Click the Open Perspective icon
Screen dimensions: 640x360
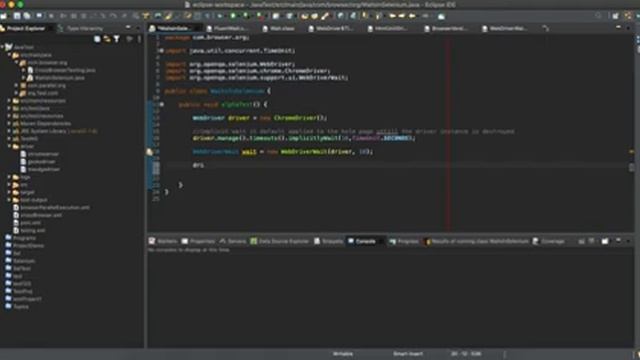(616, 16)
